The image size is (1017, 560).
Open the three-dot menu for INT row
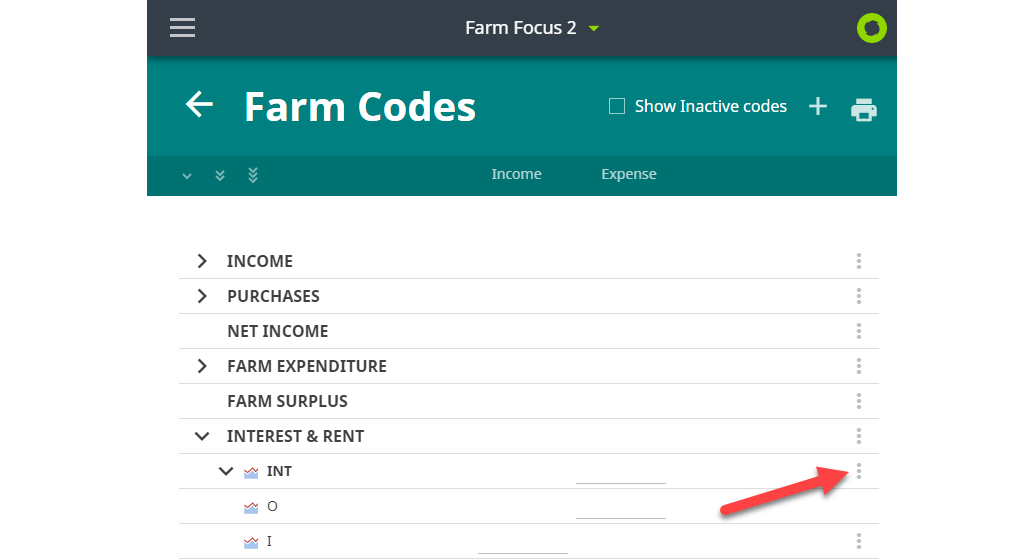[x=859, y=471]
